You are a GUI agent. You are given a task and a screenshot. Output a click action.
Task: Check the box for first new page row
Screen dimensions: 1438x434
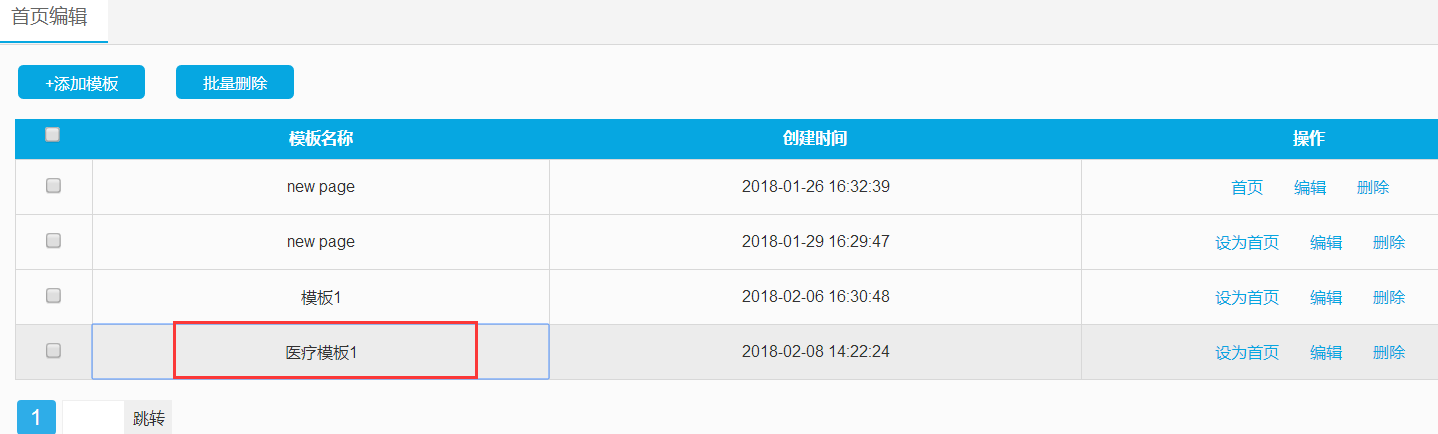click(54, 185)
